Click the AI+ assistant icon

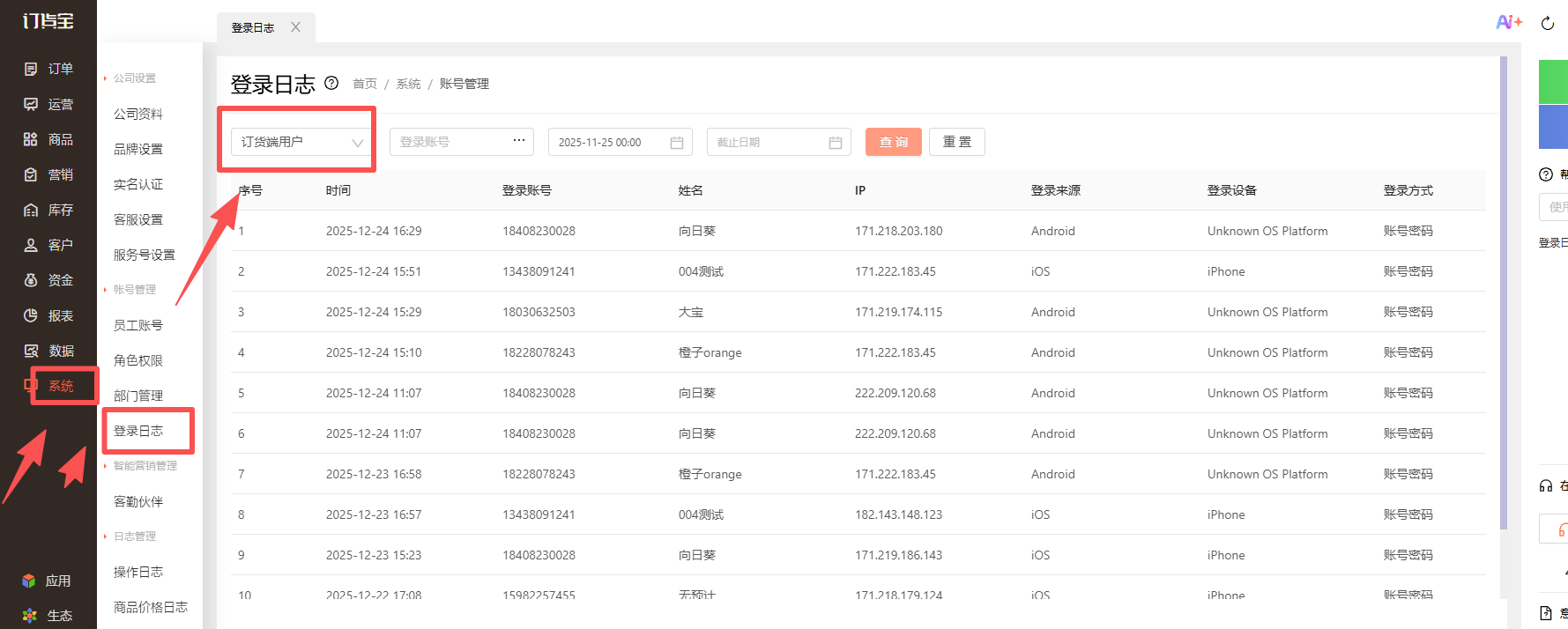(x=1509, y=22)
